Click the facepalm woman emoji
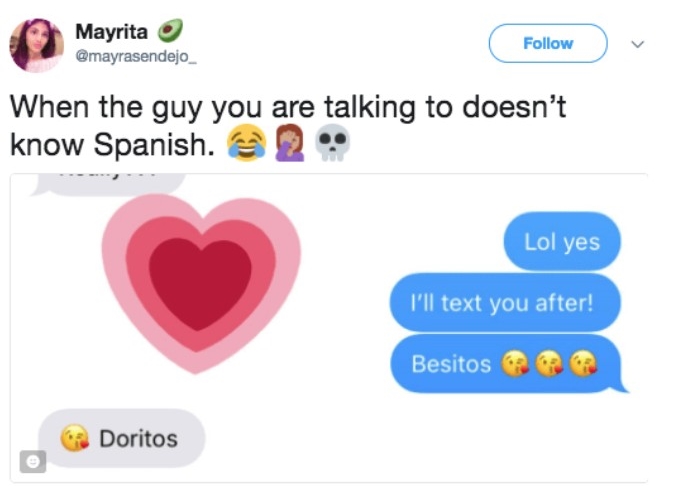Image resolution: width=676 pixels, height=492 pixels. (290, 143)
